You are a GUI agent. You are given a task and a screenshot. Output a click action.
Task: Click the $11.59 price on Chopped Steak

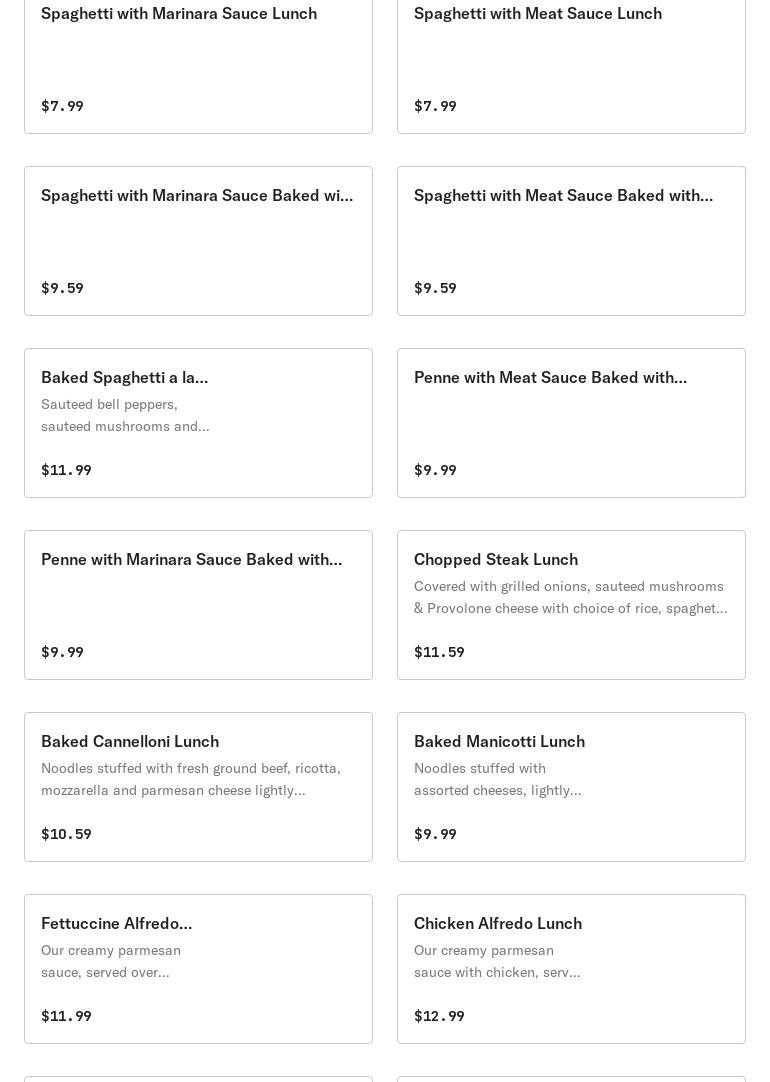tap(439, 652)
